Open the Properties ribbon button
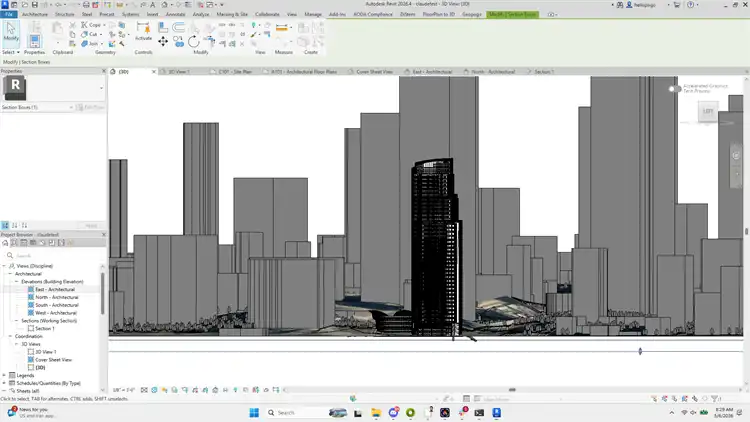This screenshot has width=750, height=422. [34, 42]
